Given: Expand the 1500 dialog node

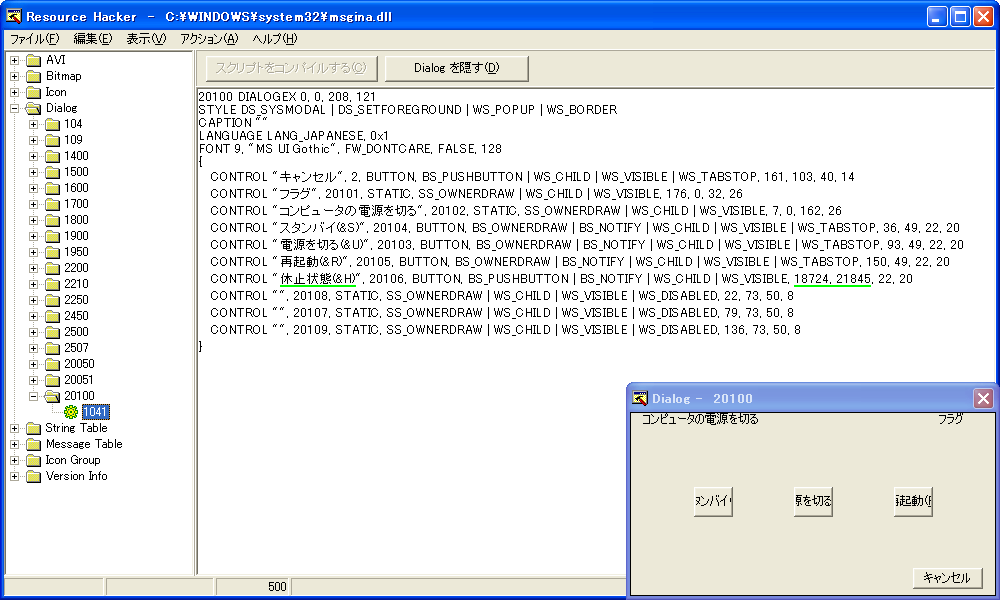Looking at the screenshot, I should 34,172.
